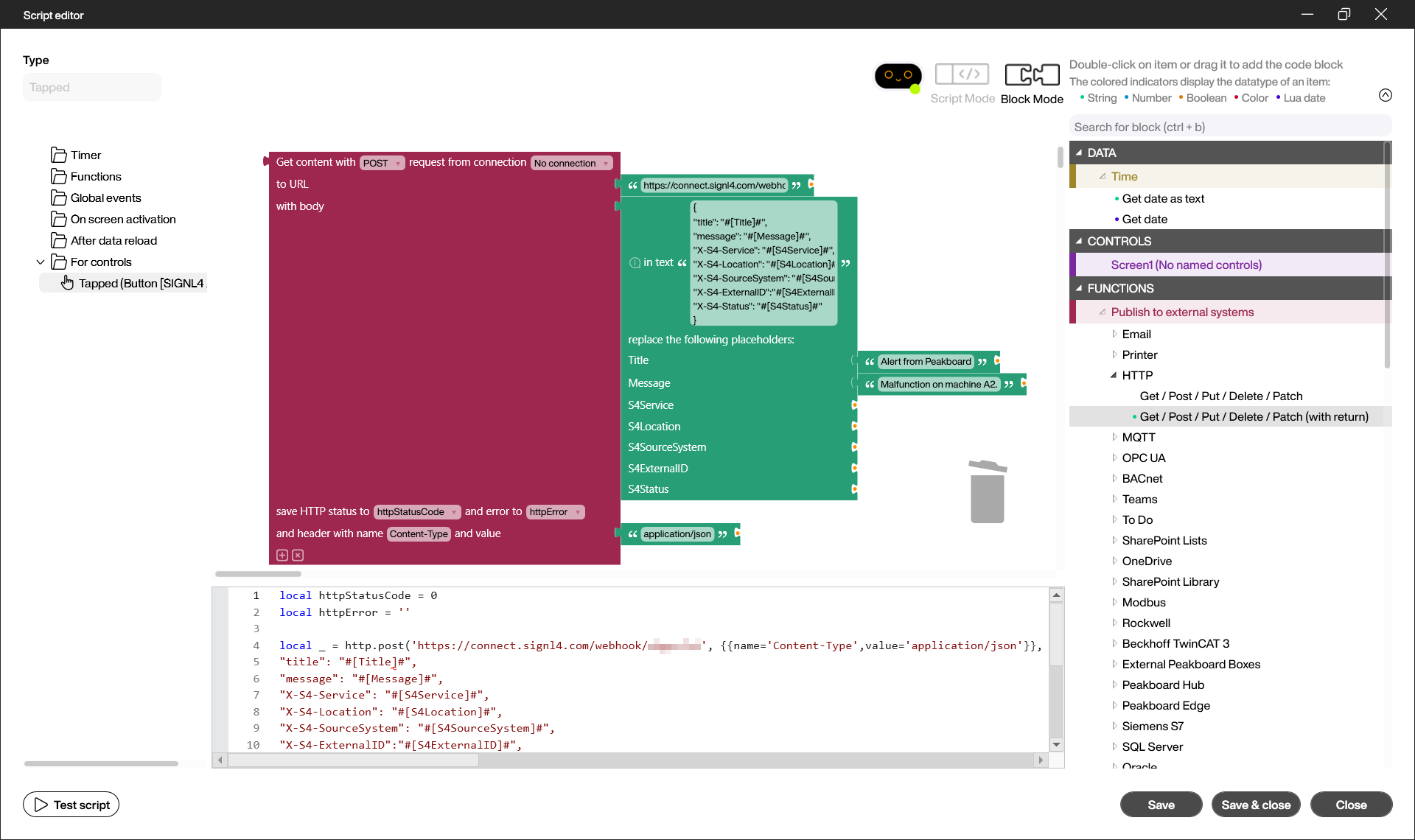Click the trash can to delete blocks

pyautogui.click(x=988, y=491)
